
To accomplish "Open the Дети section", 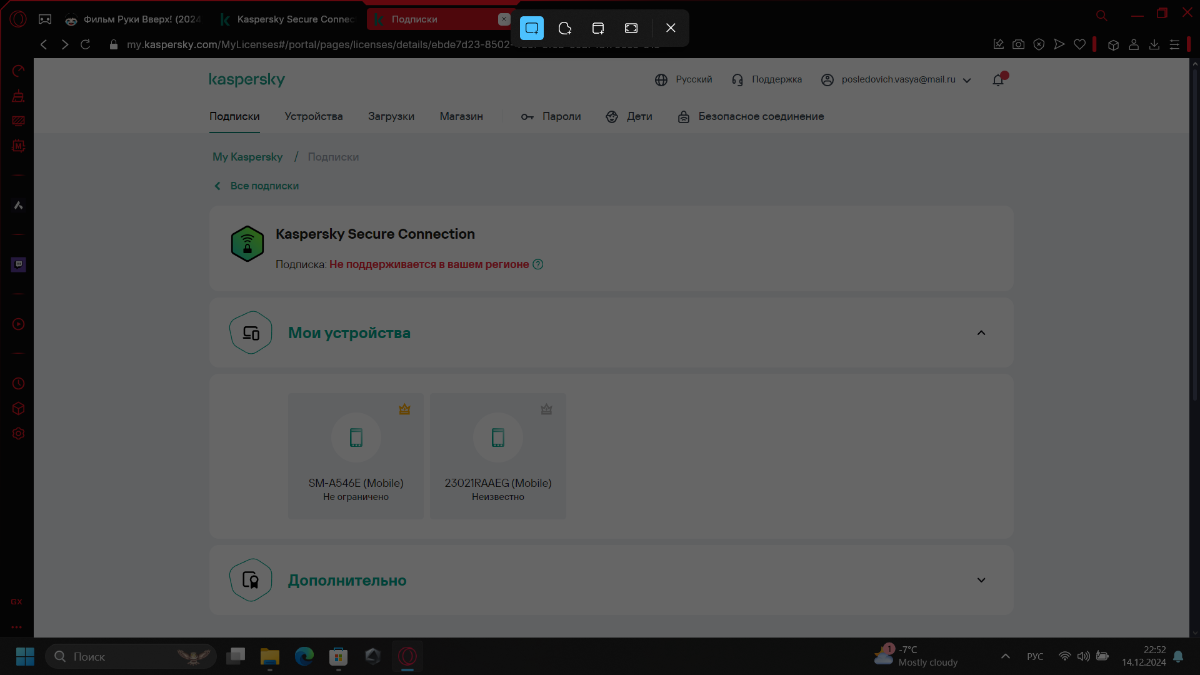I will pos(629,117).
